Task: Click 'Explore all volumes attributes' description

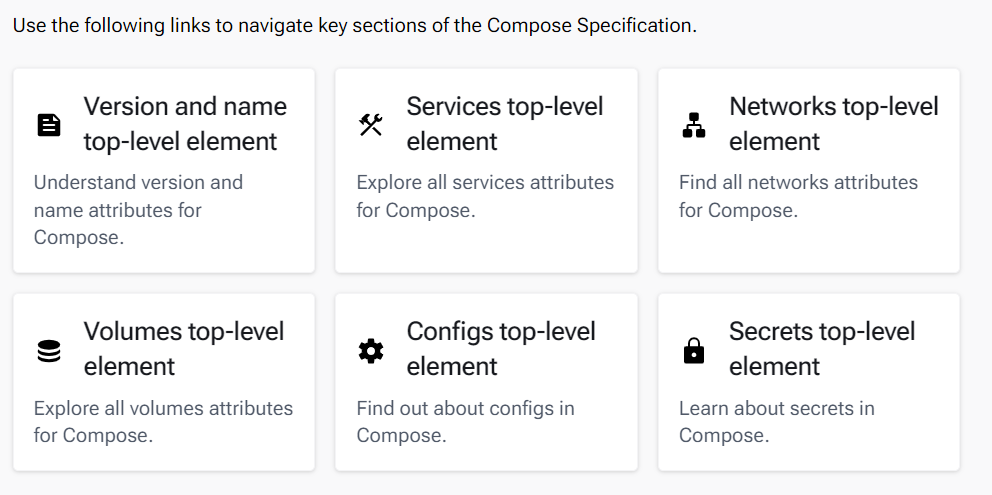Action: pos(163,421)
